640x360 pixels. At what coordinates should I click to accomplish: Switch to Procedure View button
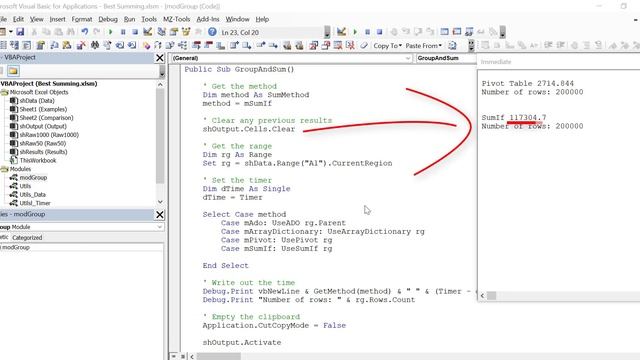173,356
